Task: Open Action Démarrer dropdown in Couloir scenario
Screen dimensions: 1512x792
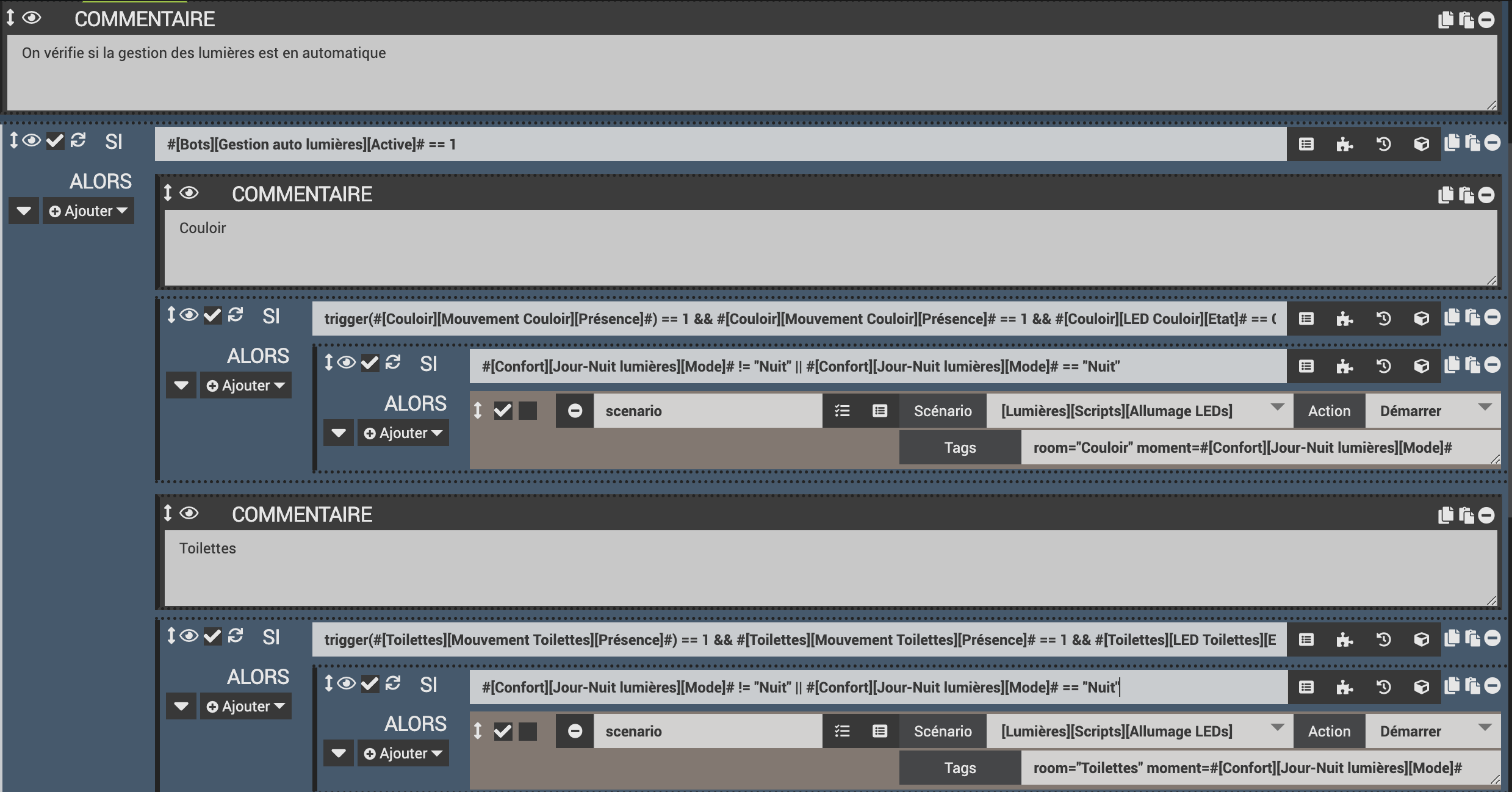Action: (x=1431, y=411)
